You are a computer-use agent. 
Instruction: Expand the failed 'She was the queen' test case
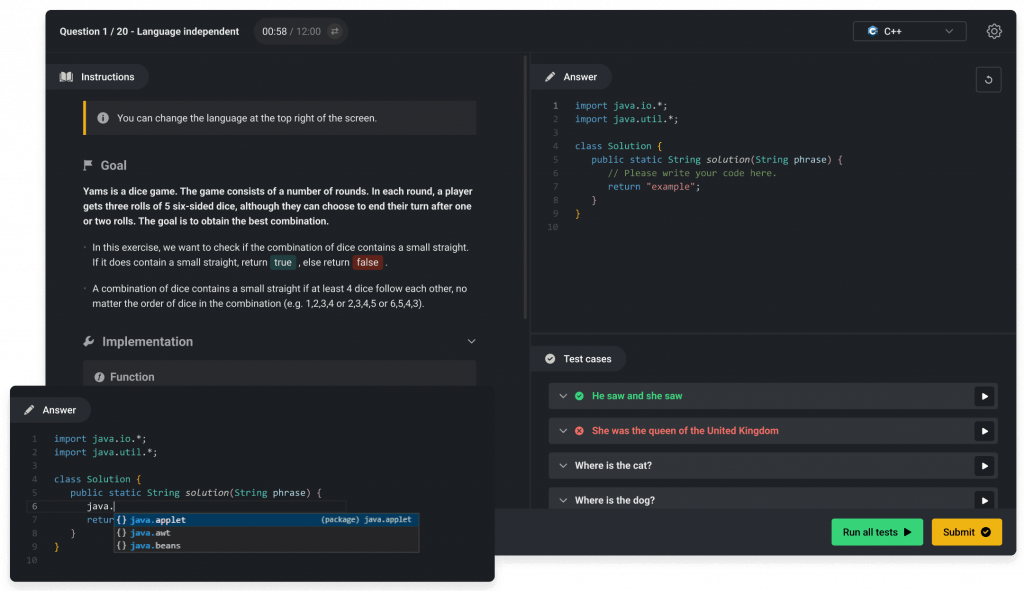(561, 431)
